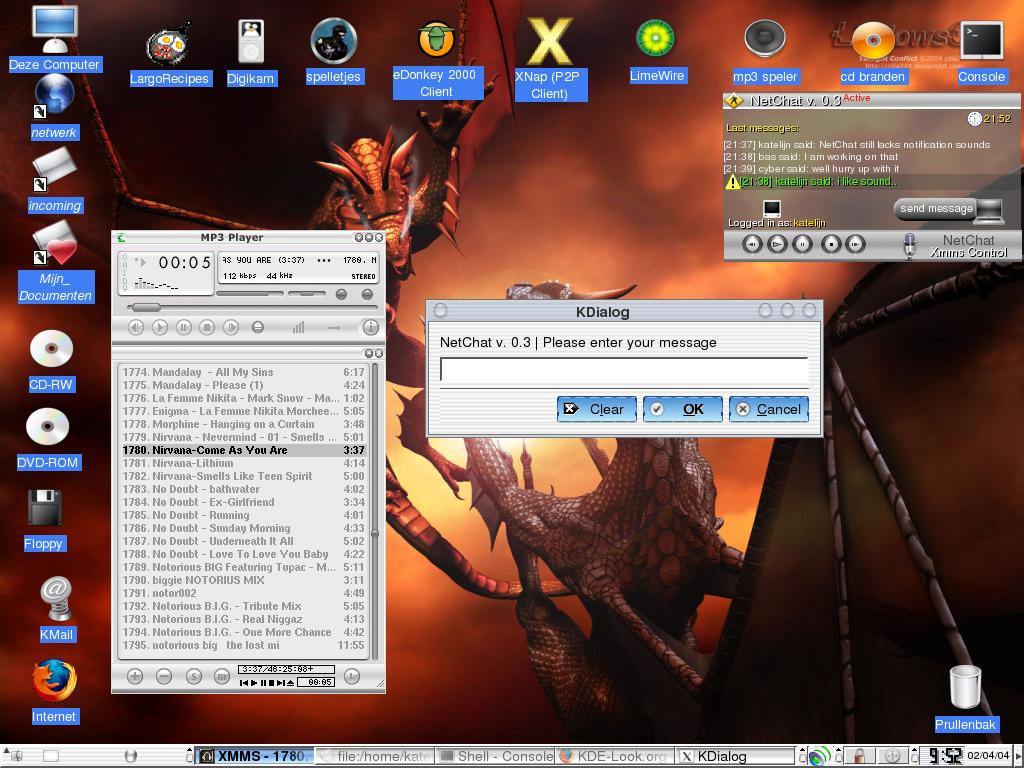This screenshot has width=1024, height=768.
Task: Toggle the equalizer bars icon in MP3 Player
Action: [298, 327]
